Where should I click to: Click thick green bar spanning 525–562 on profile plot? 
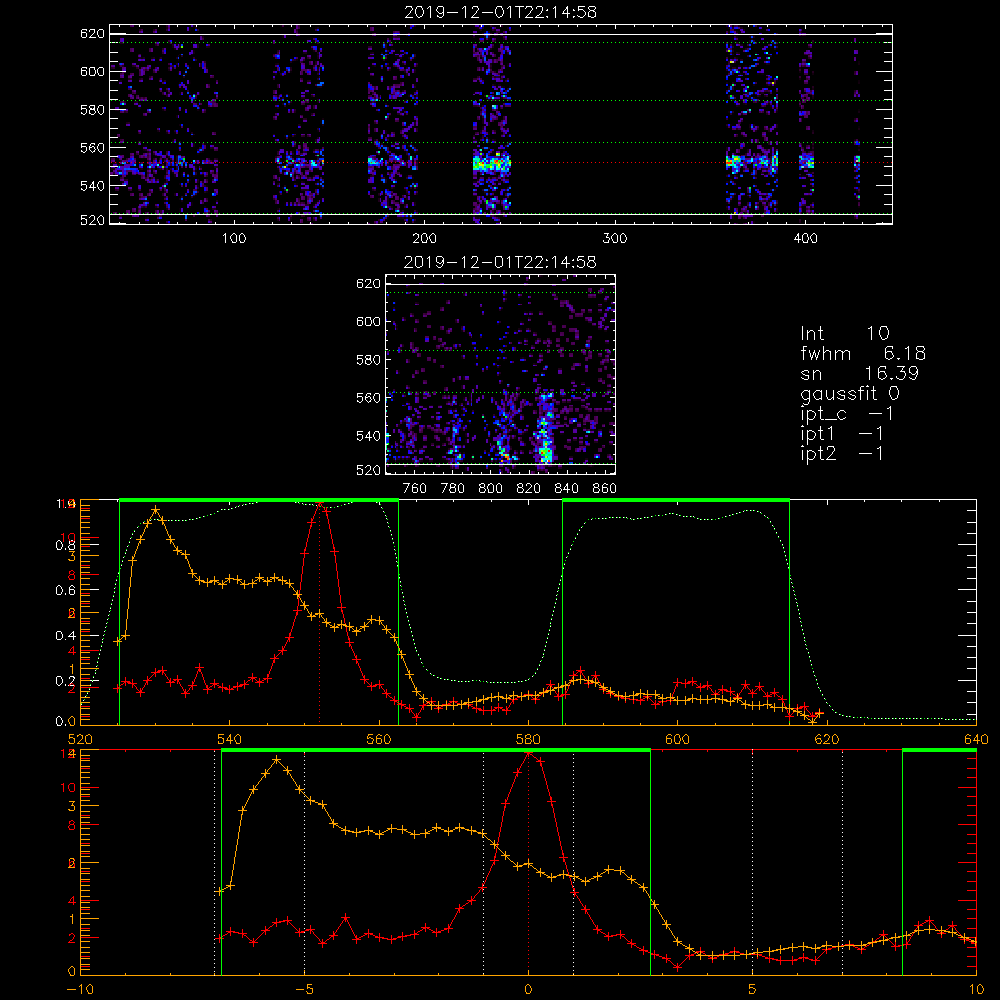(259, 501)
